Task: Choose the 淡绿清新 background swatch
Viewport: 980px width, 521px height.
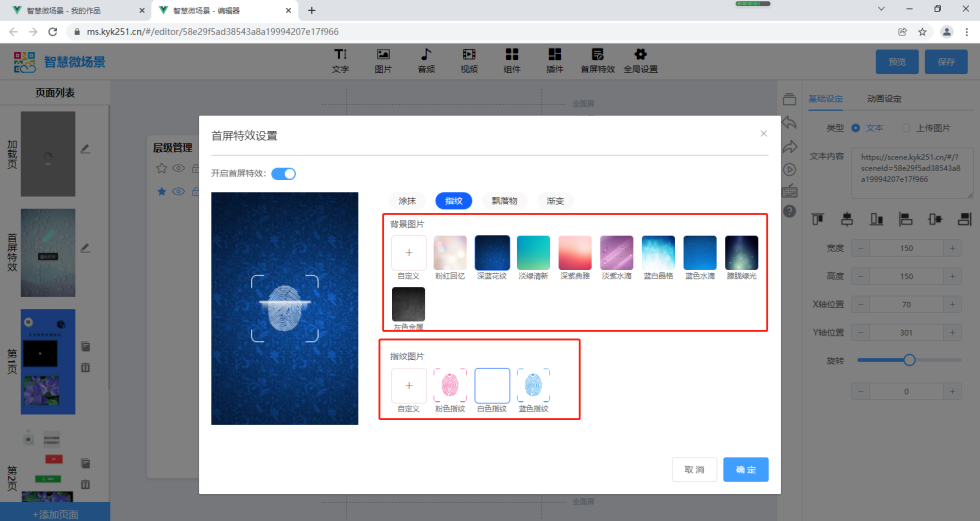Action: pyautogui.click(x=534, y=252)
